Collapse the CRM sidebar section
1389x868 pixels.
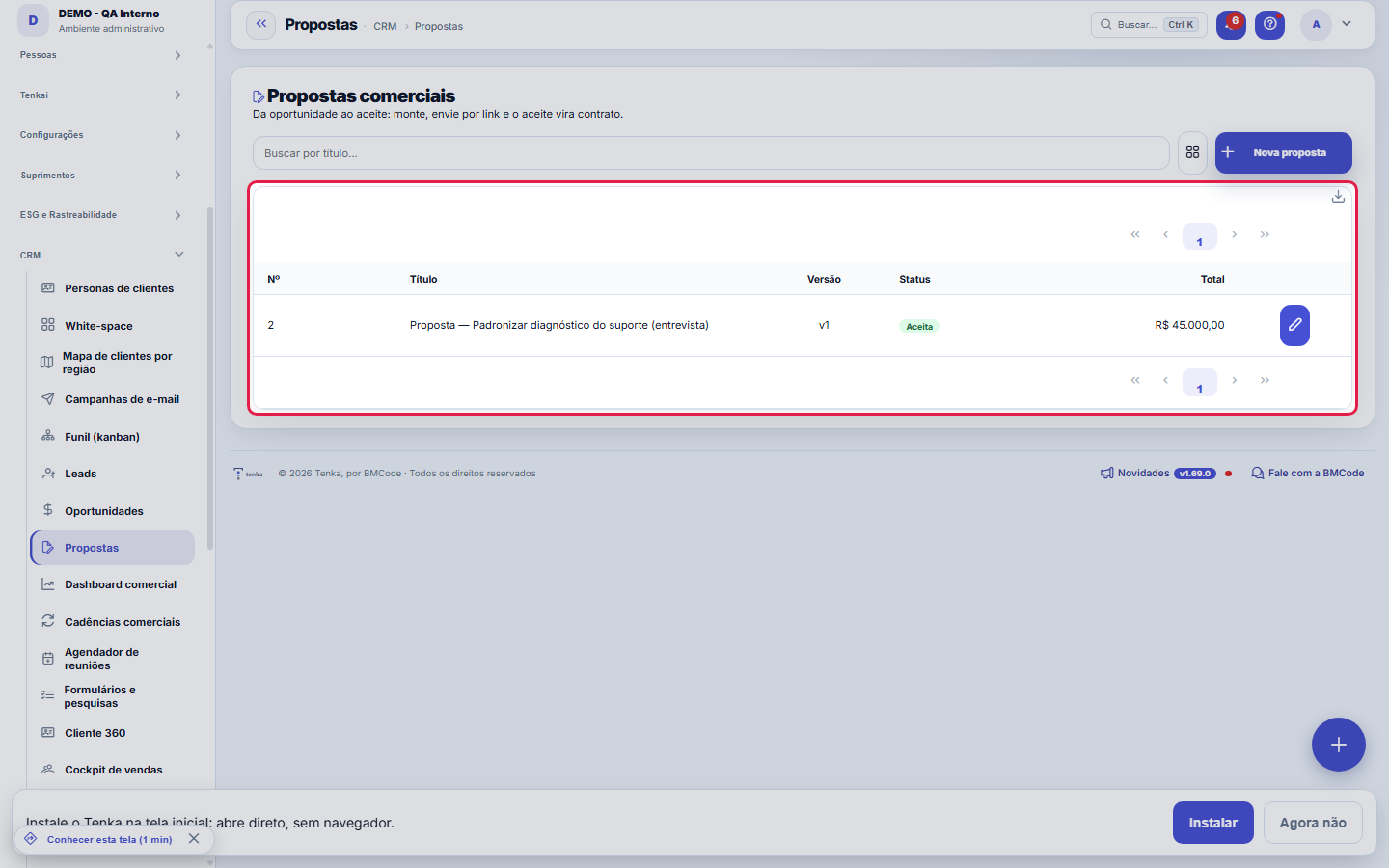tap(101, 255)
